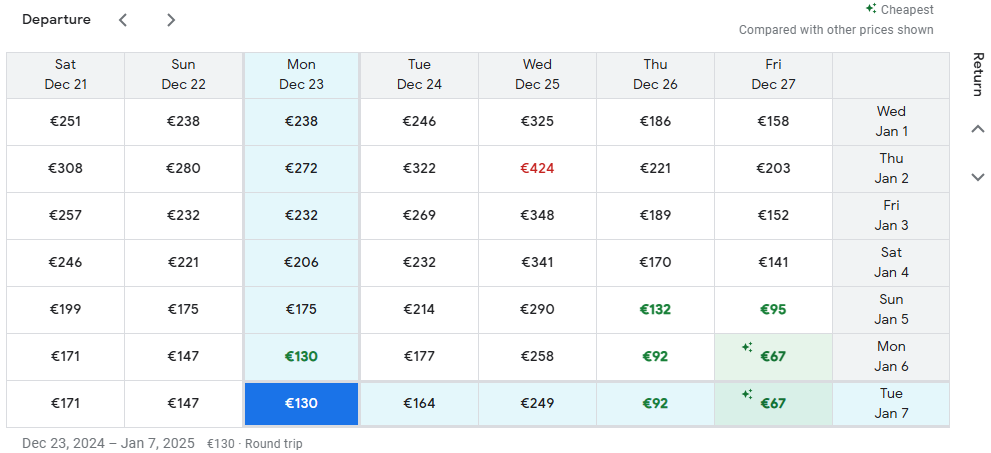This screenshot has height=453, width=991.
Task: Click the Sun Jan 5 return header
Action: 891,309
